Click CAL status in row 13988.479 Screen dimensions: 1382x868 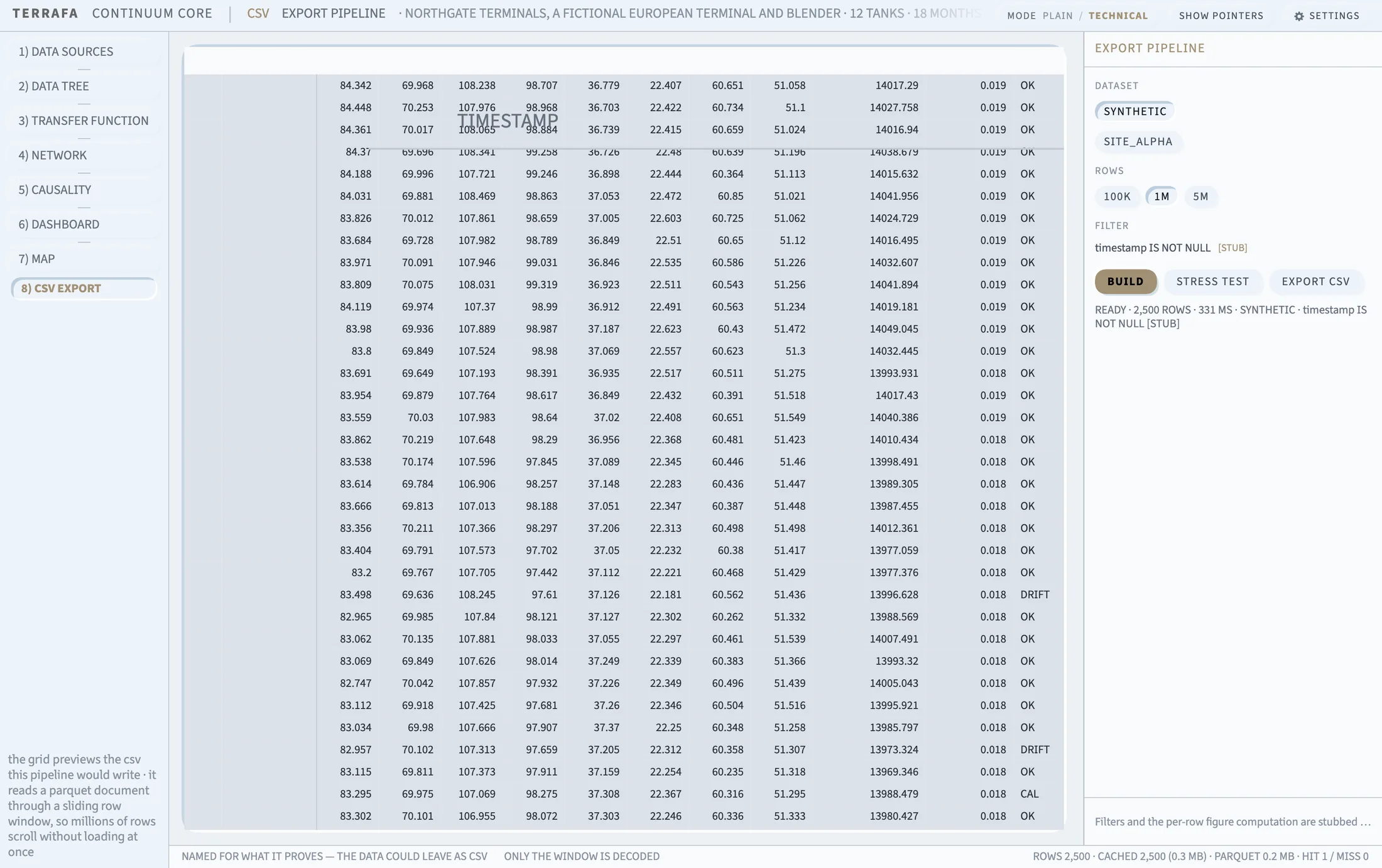click(1029, 794)
